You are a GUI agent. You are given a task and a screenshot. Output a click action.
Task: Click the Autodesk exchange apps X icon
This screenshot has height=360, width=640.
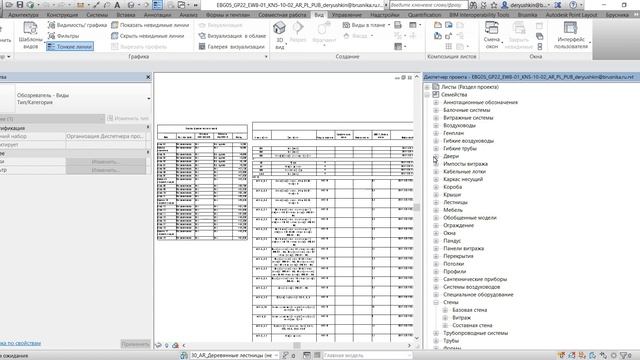[x=558, y=5]
